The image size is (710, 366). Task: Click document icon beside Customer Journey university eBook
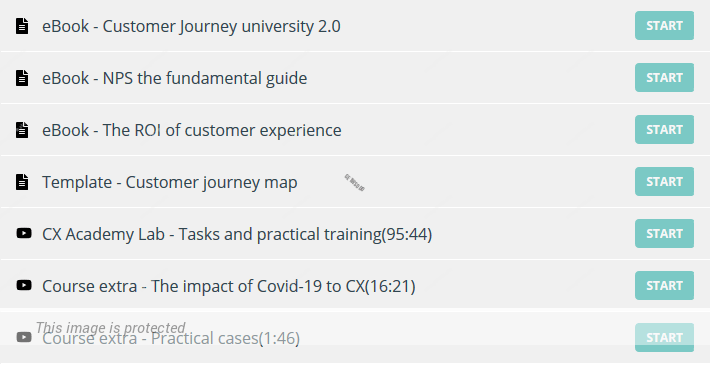(x=22, y=26)
